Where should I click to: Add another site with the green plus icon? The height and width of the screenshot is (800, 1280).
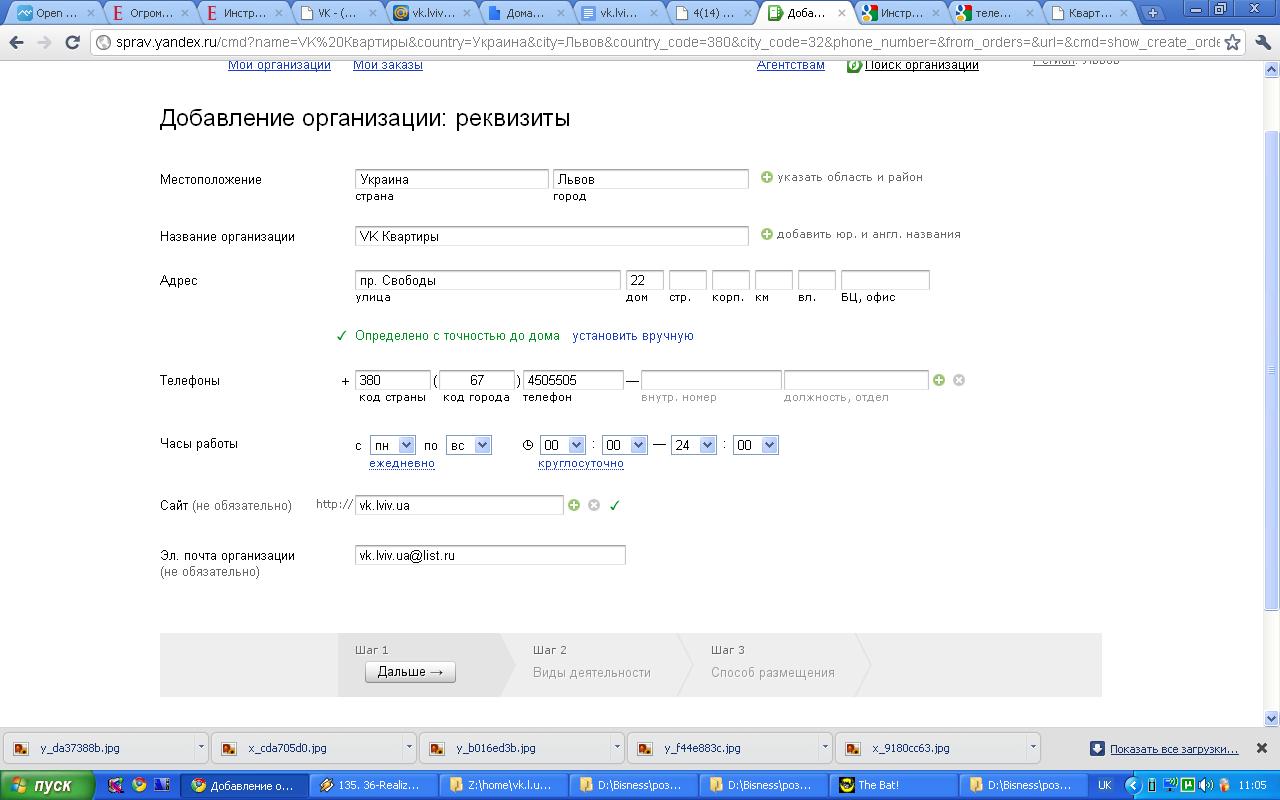tap(574, 505)
